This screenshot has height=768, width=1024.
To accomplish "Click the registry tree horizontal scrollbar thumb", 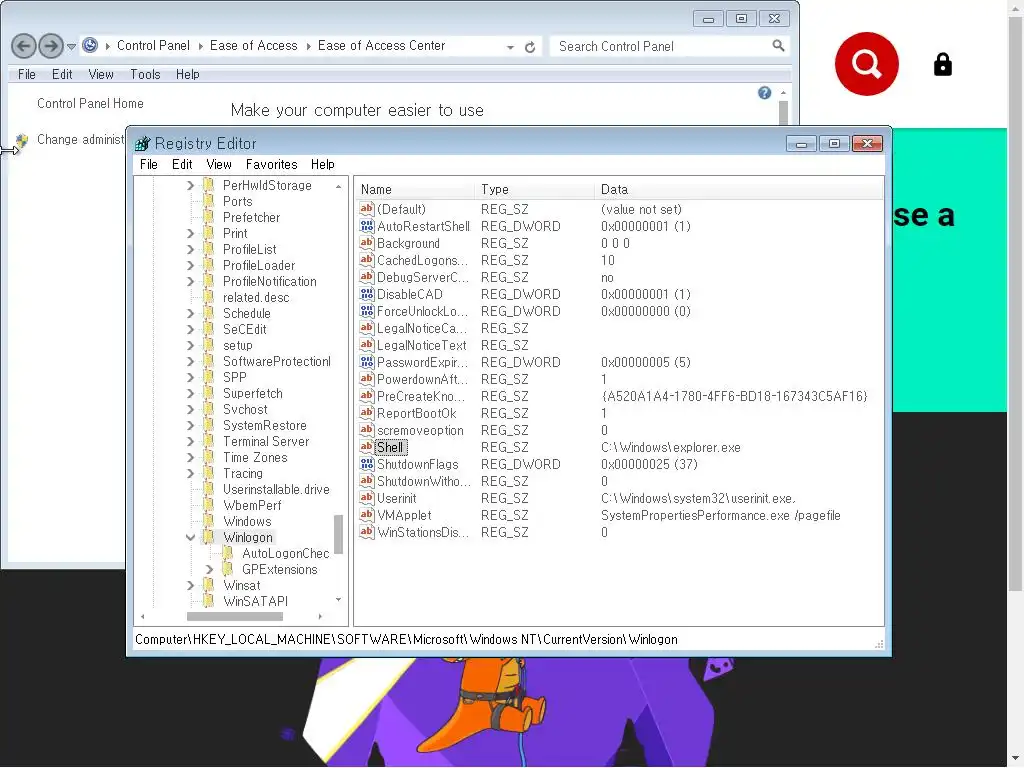I will 234,616.
